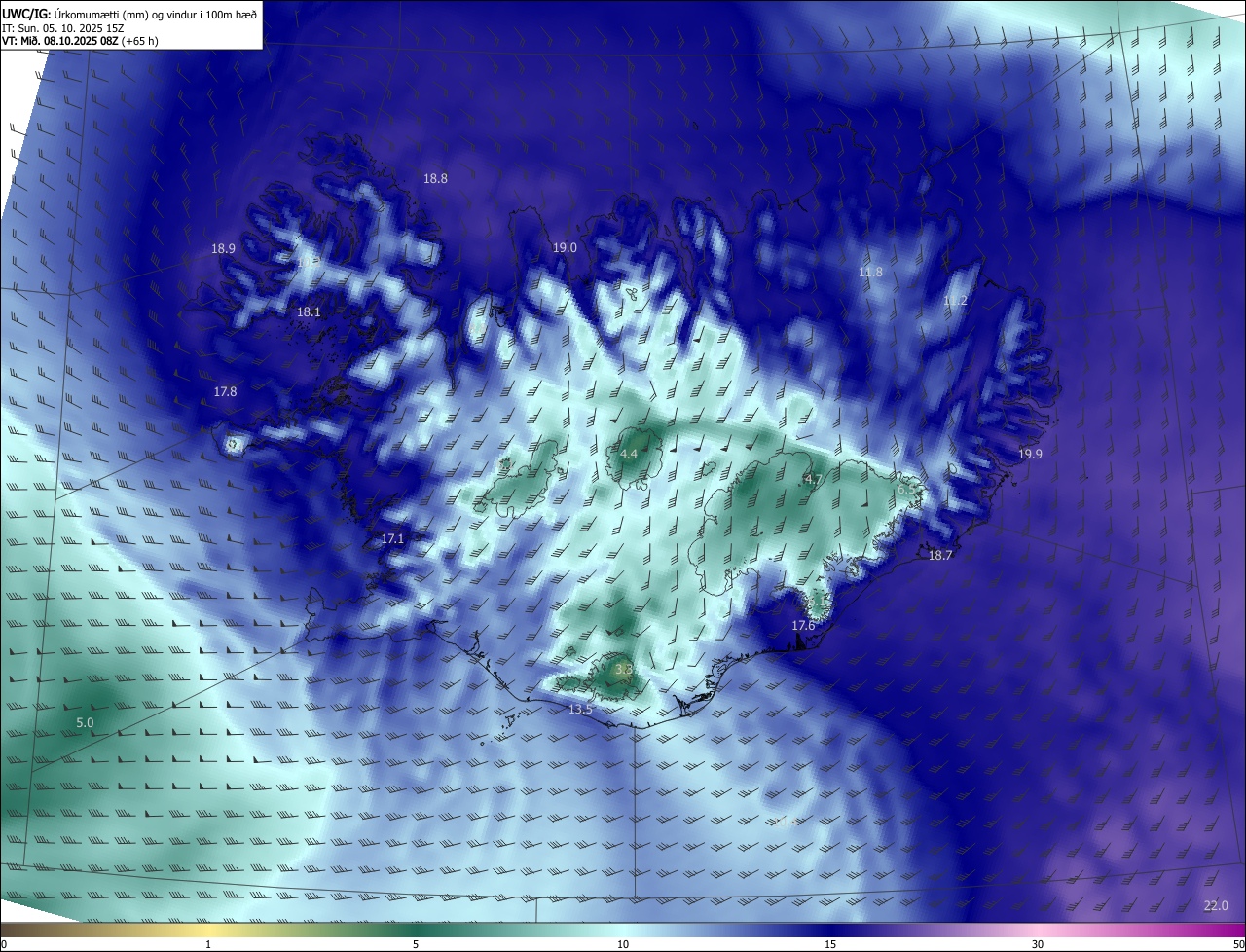Click the 17.6 value on the map

tap(803, 626)
